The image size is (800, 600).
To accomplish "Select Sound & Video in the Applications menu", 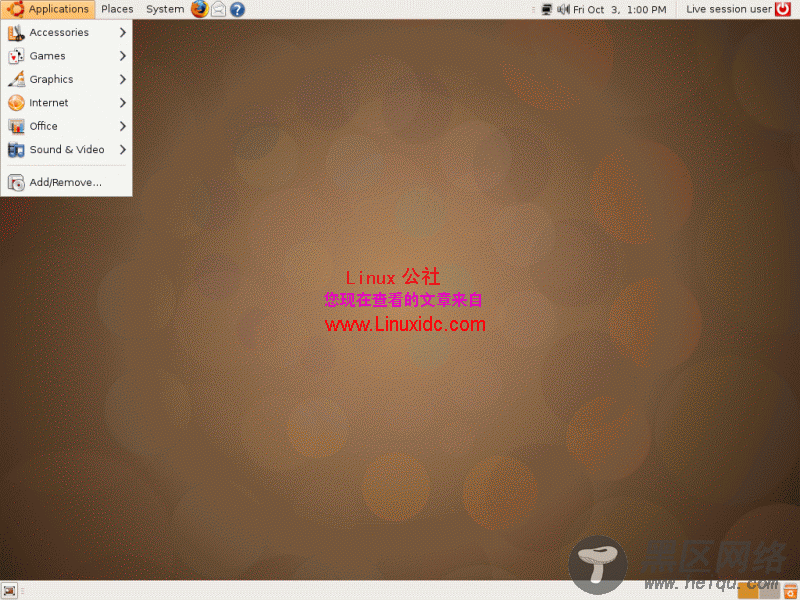I will point(66,149).
